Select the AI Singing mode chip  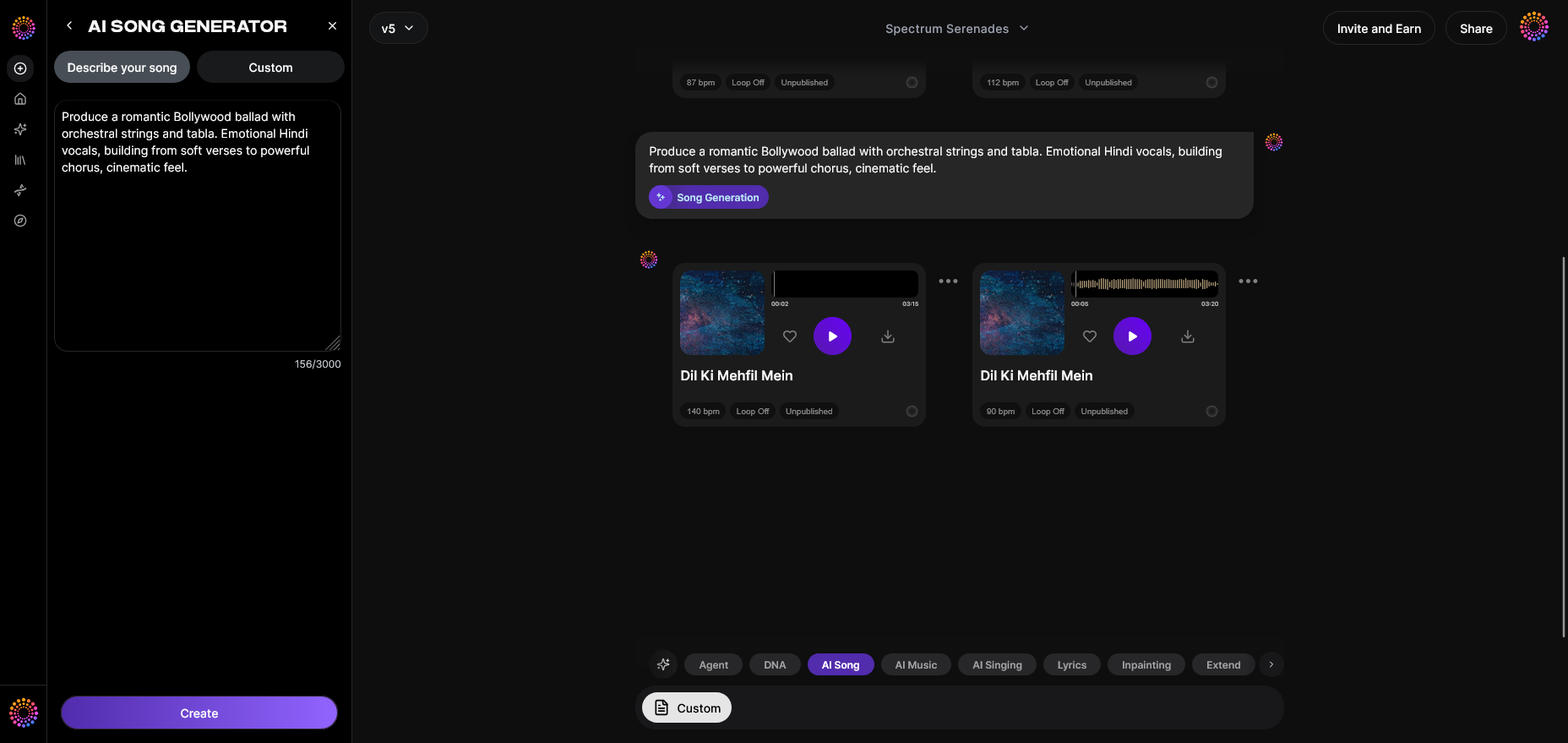pyautogui.click(x=997, y=665)
